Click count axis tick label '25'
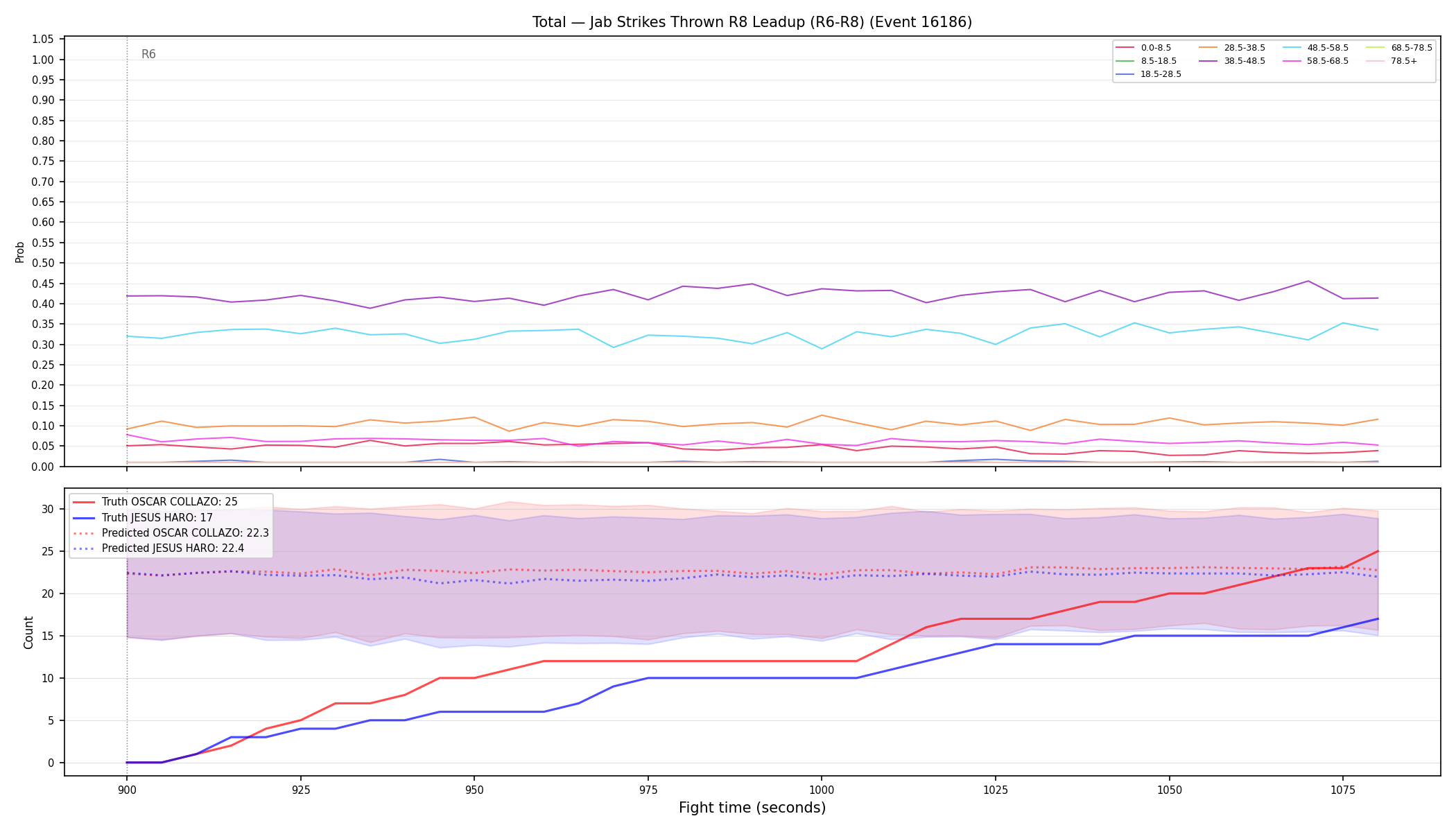This screenshot has width=1456, height=832. click(x=48, y=552)
